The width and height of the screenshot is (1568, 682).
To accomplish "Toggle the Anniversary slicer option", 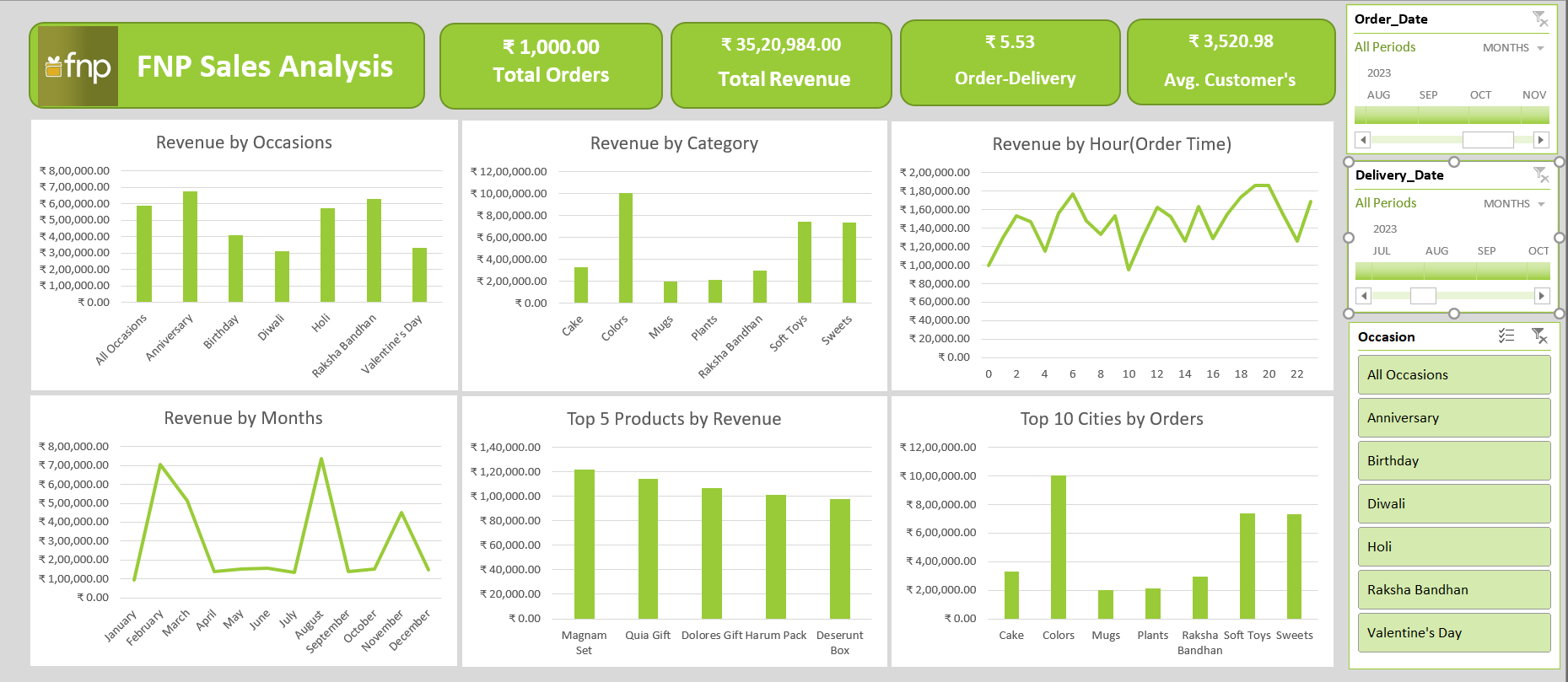I will pos(1453,418).
